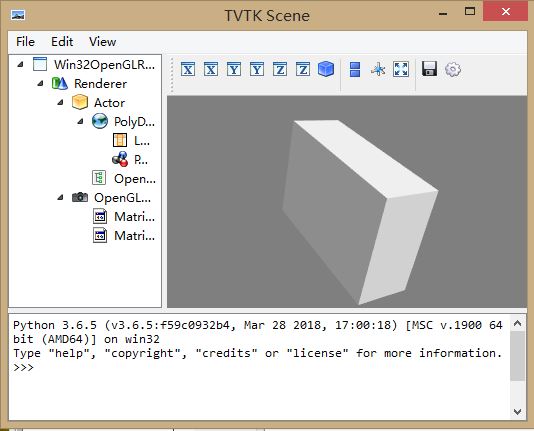Select the PolyD... globe icon
The width and height of the screenshot is (534, 431).
100,121
